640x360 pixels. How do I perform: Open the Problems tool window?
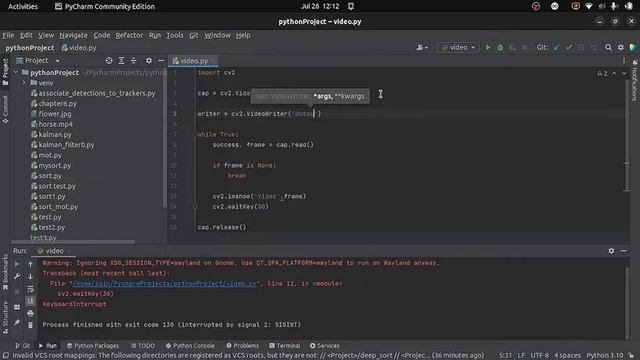pos(242,345)
